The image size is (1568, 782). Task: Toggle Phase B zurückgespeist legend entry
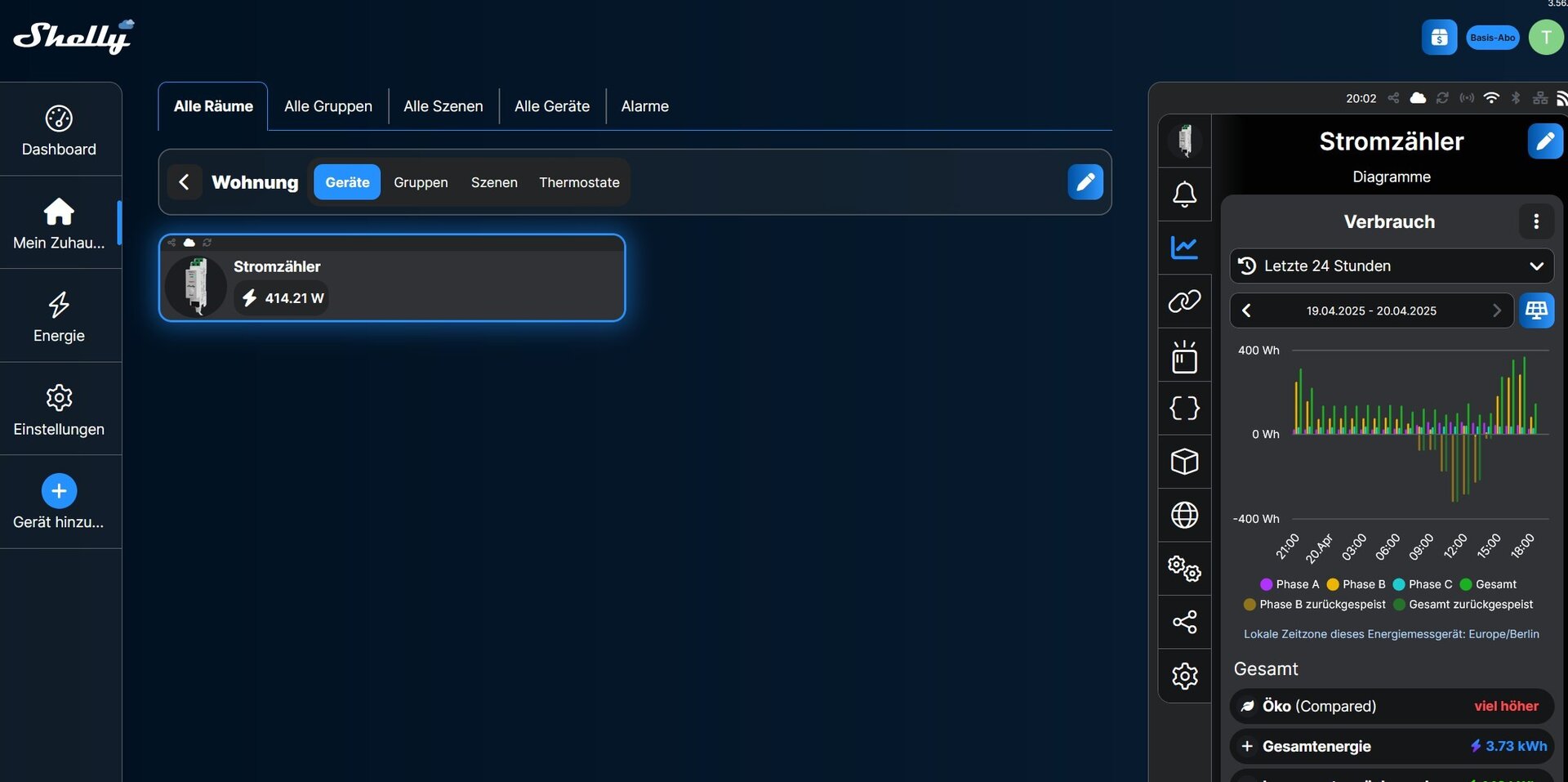[1314, 605]
